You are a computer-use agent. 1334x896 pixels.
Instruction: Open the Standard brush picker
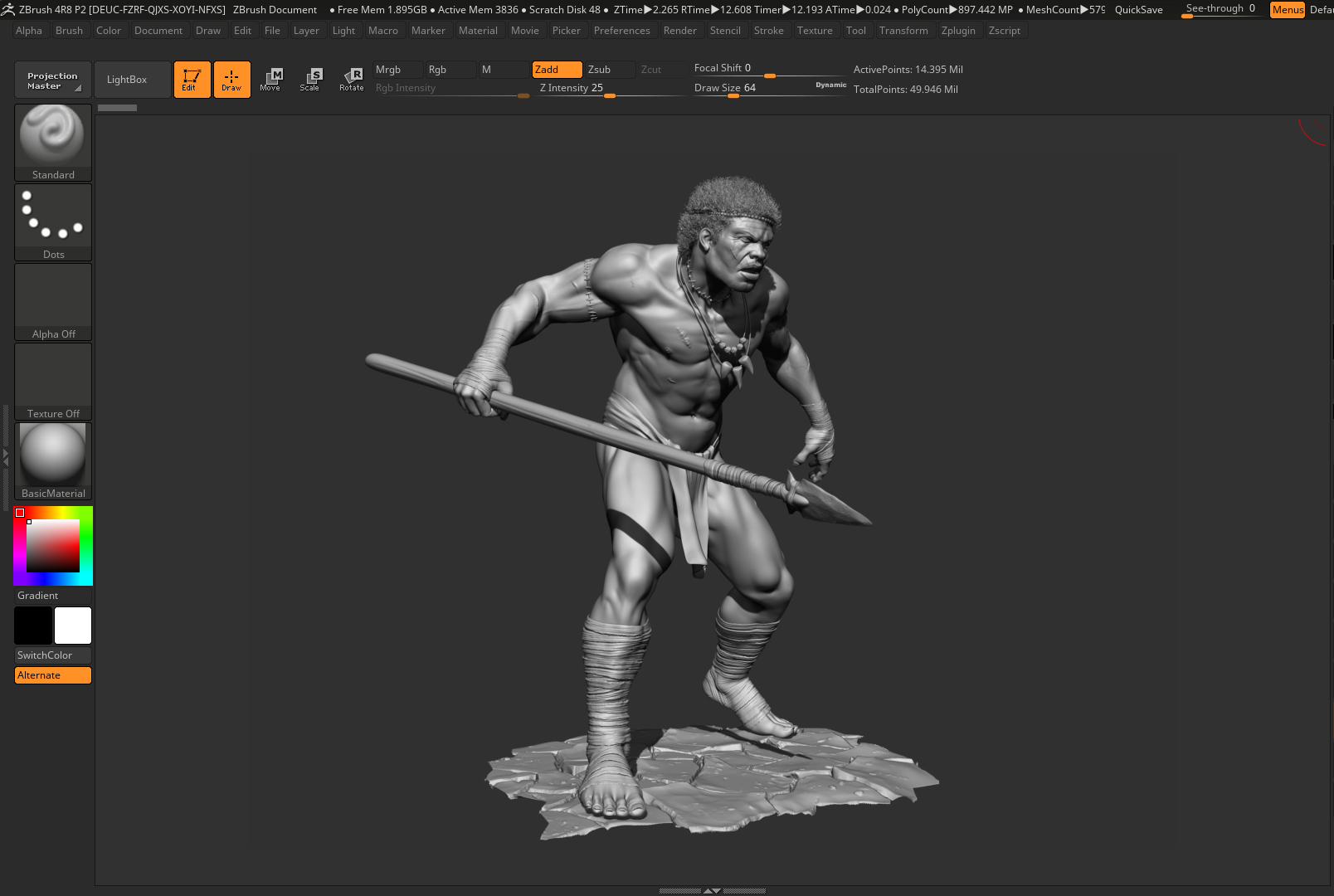pos(53,142)
